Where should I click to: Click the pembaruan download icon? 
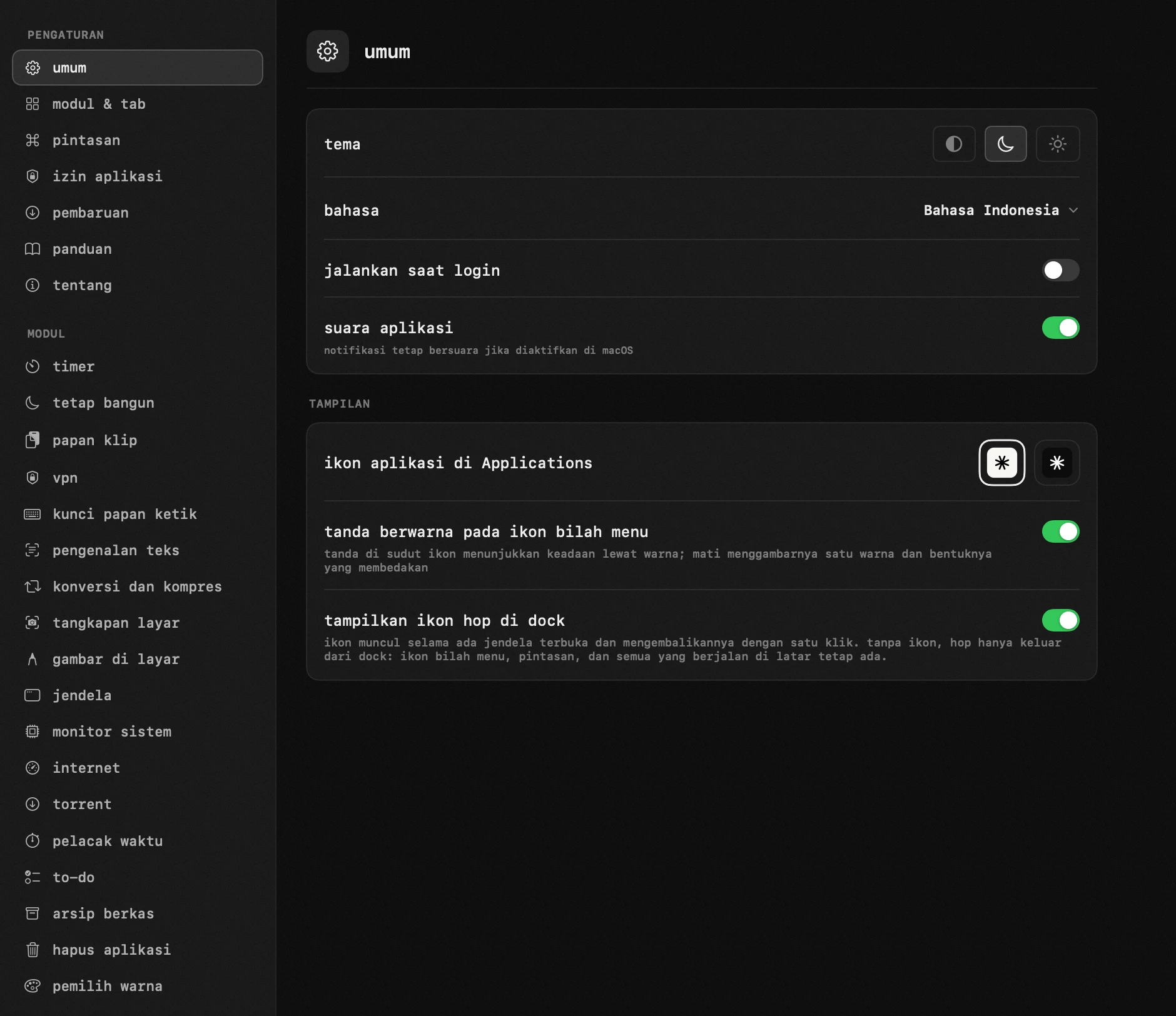[33, 213]
